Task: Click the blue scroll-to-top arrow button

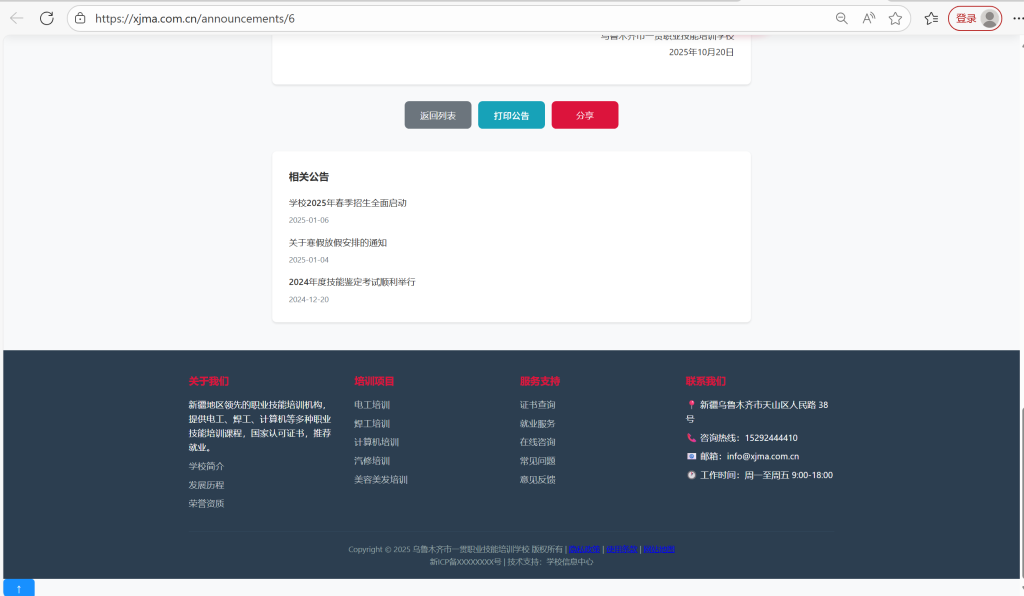Action: pyautogui.click(x=18, y=588)
